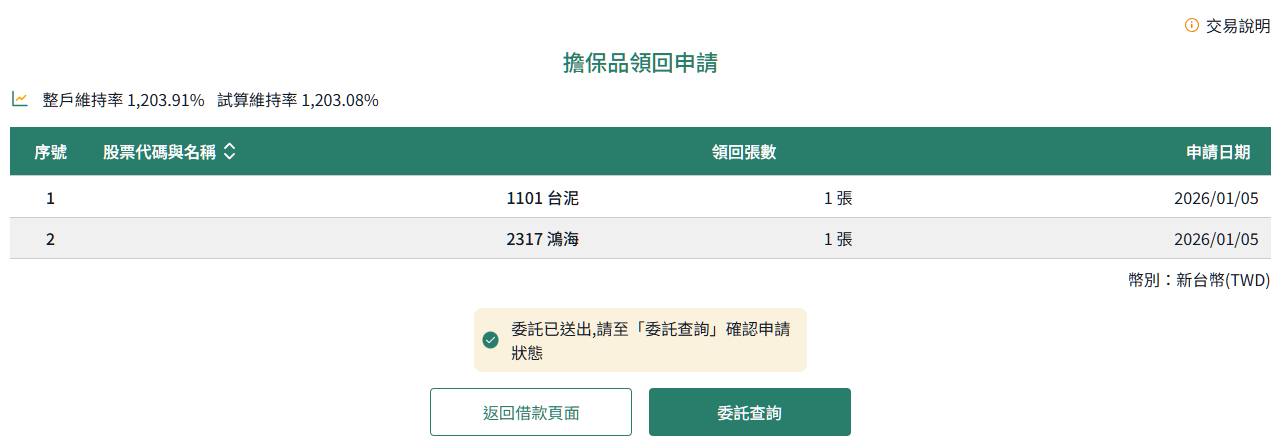
Task: Click the 台泥 row's 2026/01/05 date
Action: coord(1216,198)
